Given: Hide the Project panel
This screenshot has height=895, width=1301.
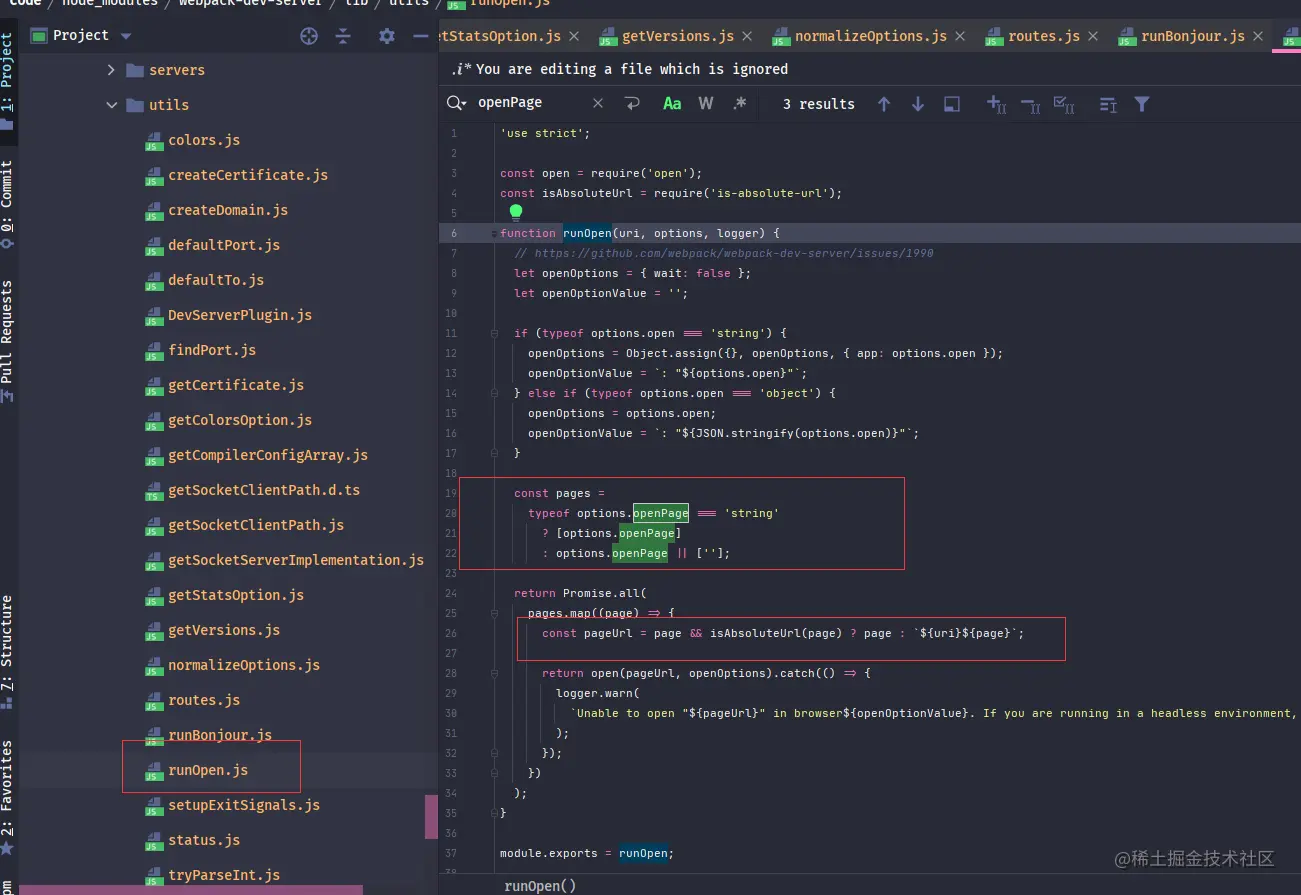Looking at the screenshot, I should tap(421, 36).
